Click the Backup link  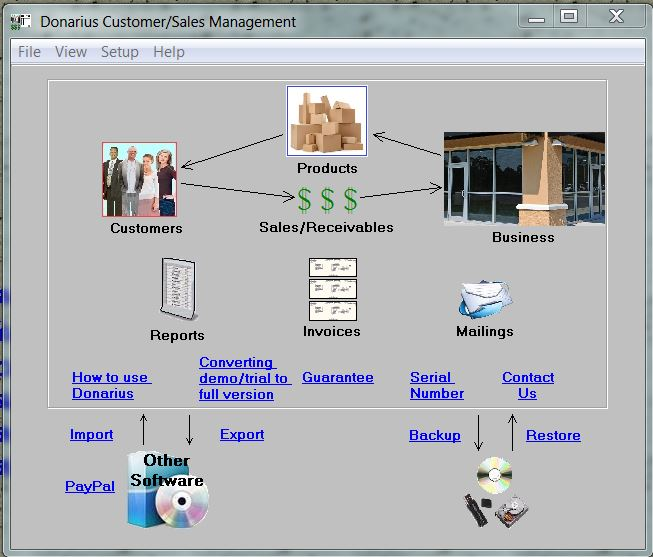tap(435, 435)
